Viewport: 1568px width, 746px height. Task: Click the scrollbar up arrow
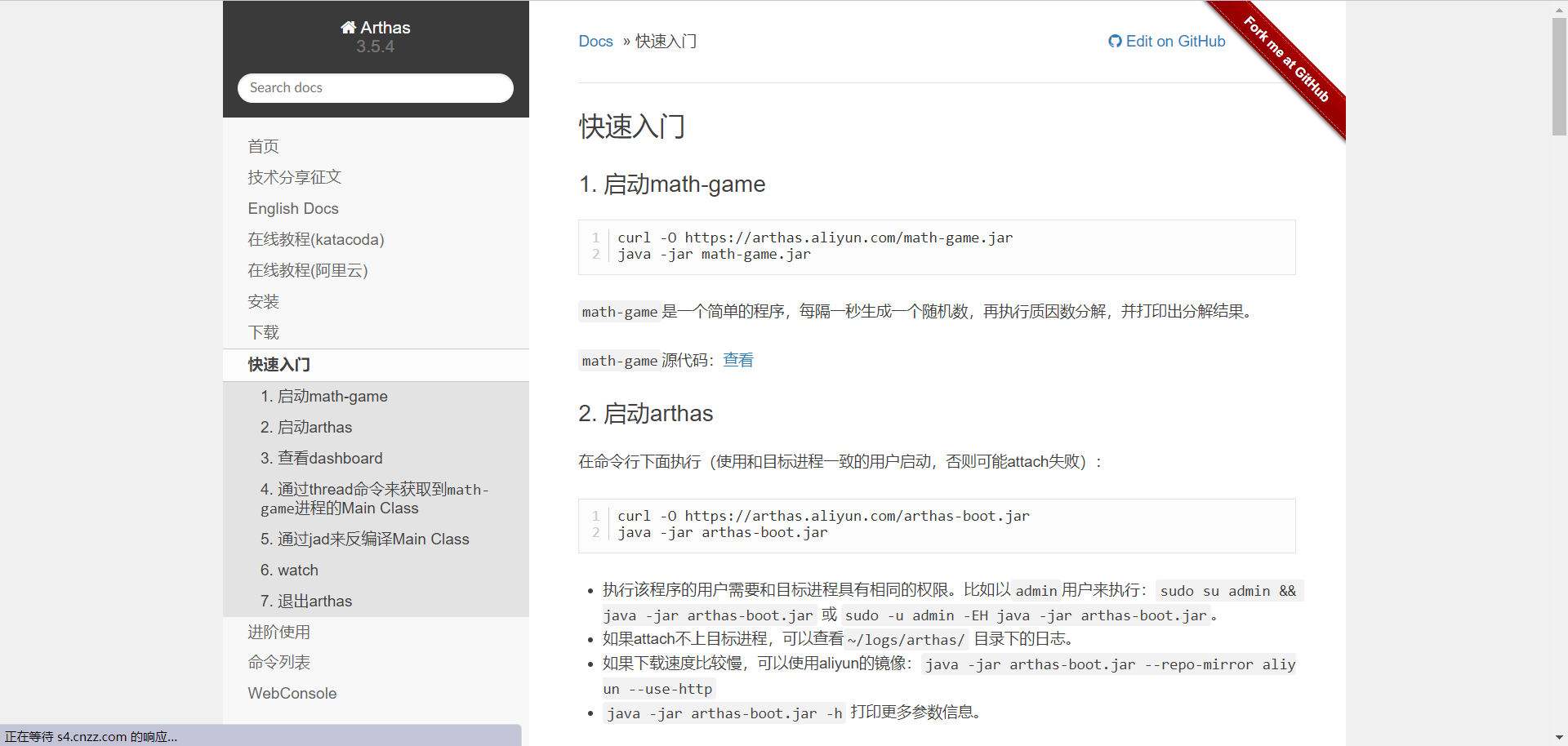click(1559, 8)
